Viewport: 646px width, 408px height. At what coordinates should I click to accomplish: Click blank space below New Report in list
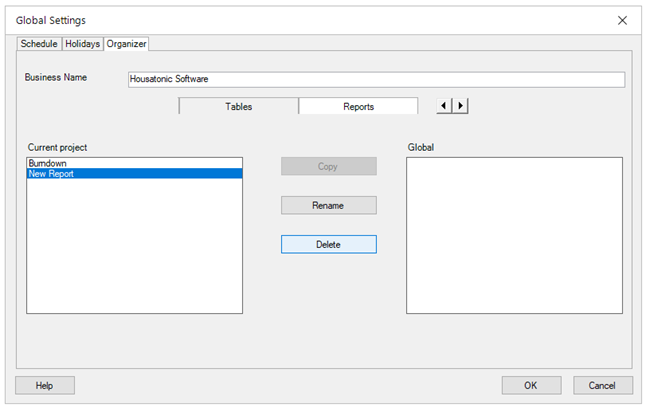click(134, 250)
